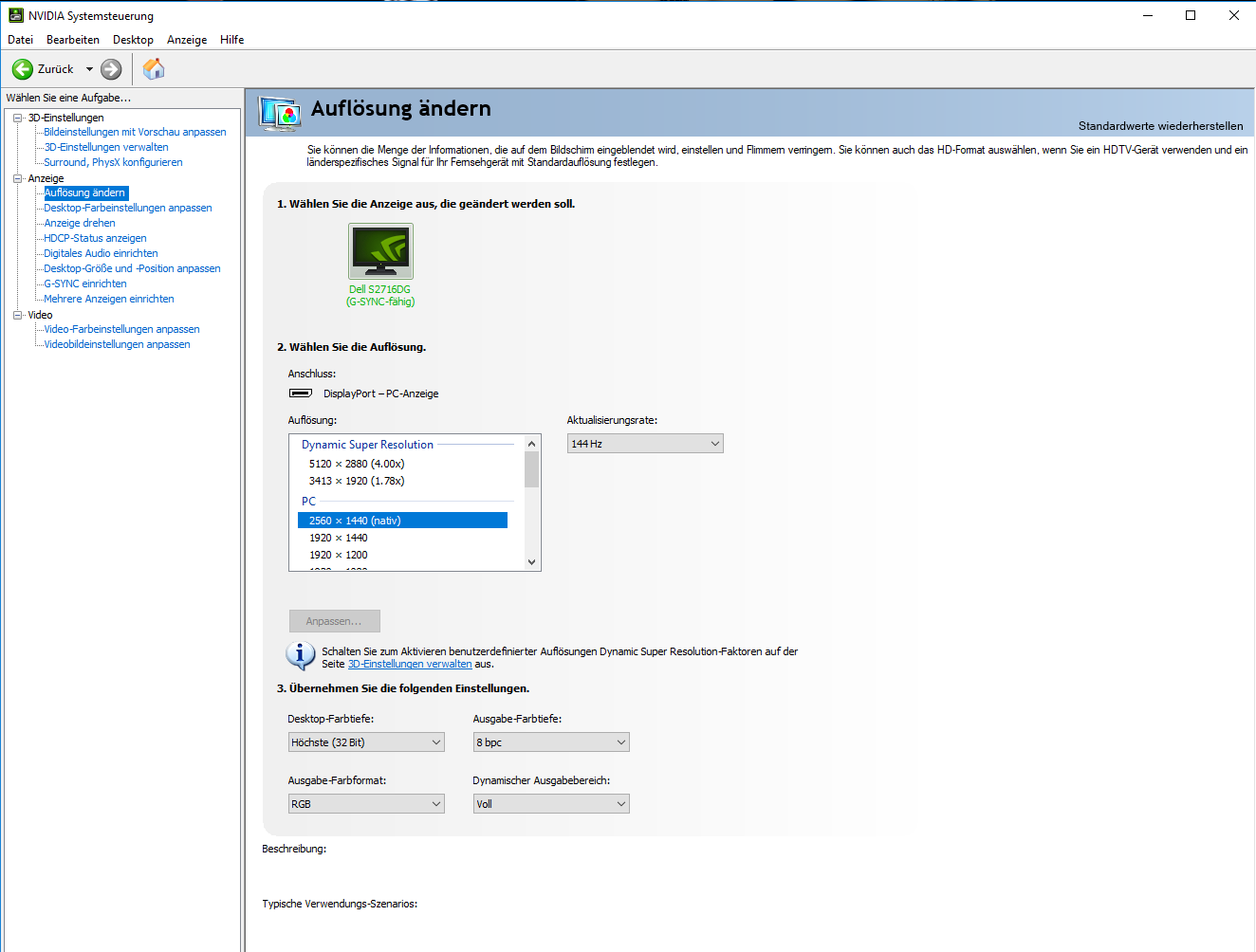Select Auflösung ändern in the task tree
This screenshot has width=1256, height=952.
point(85,192)
